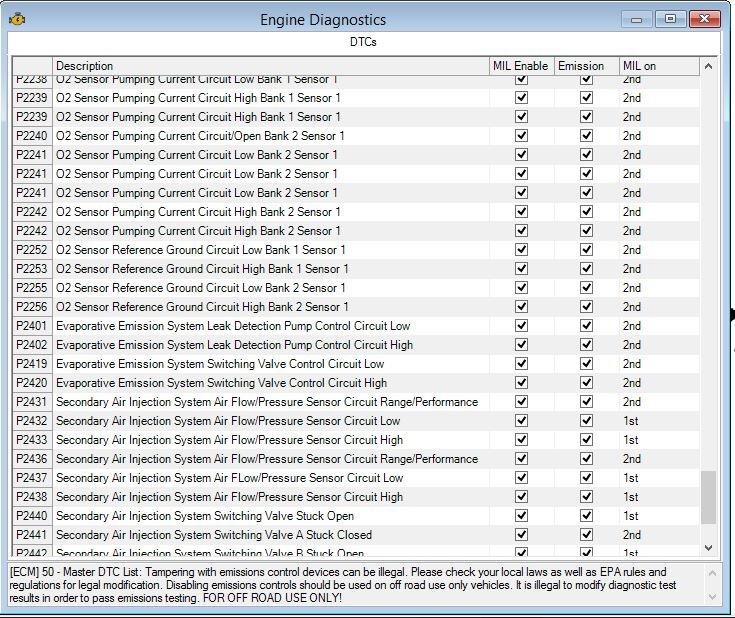
Task: Toggle Emission checkbox for P2441
Action: (x=586, y=535)
